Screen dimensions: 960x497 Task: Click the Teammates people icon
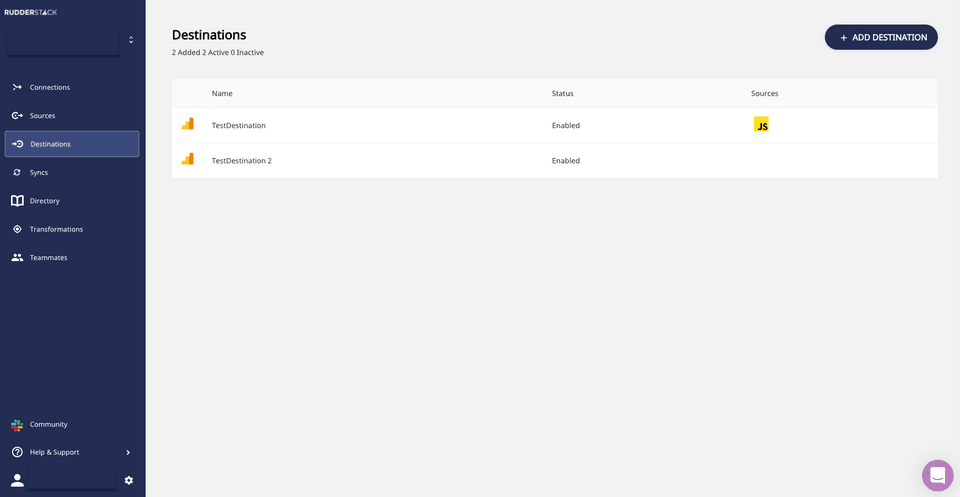(x=17, y=258)
